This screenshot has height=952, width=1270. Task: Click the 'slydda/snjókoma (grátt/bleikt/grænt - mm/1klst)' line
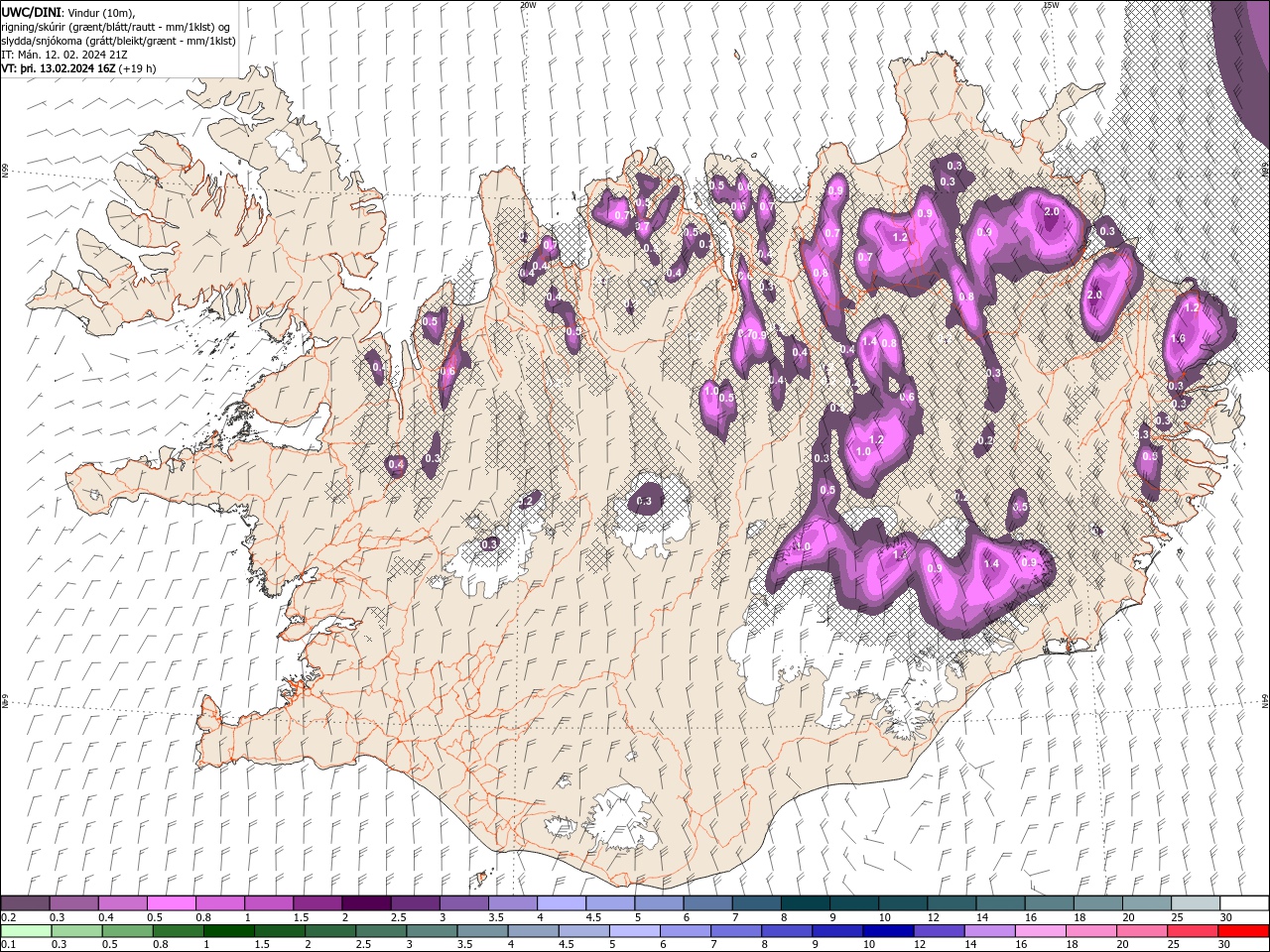(x=118, y=41)
